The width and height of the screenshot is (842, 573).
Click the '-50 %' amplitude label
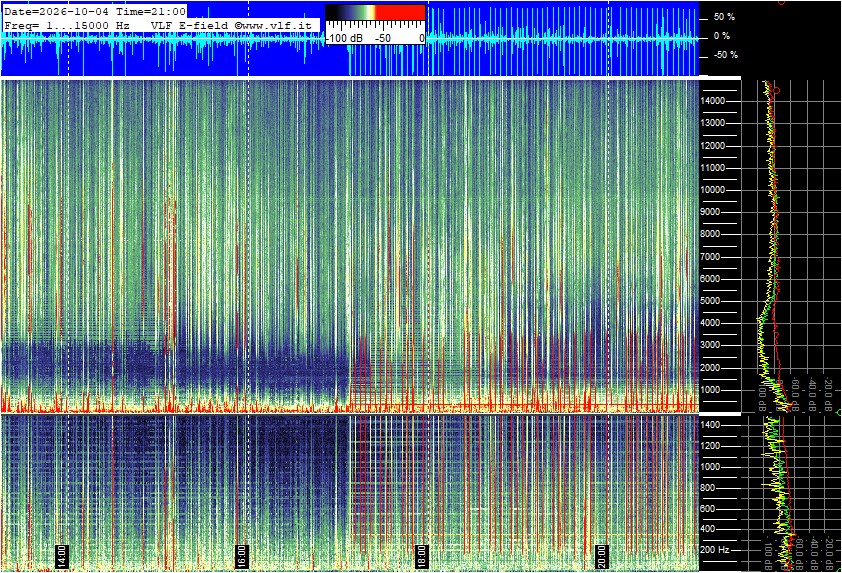point(726,55)
